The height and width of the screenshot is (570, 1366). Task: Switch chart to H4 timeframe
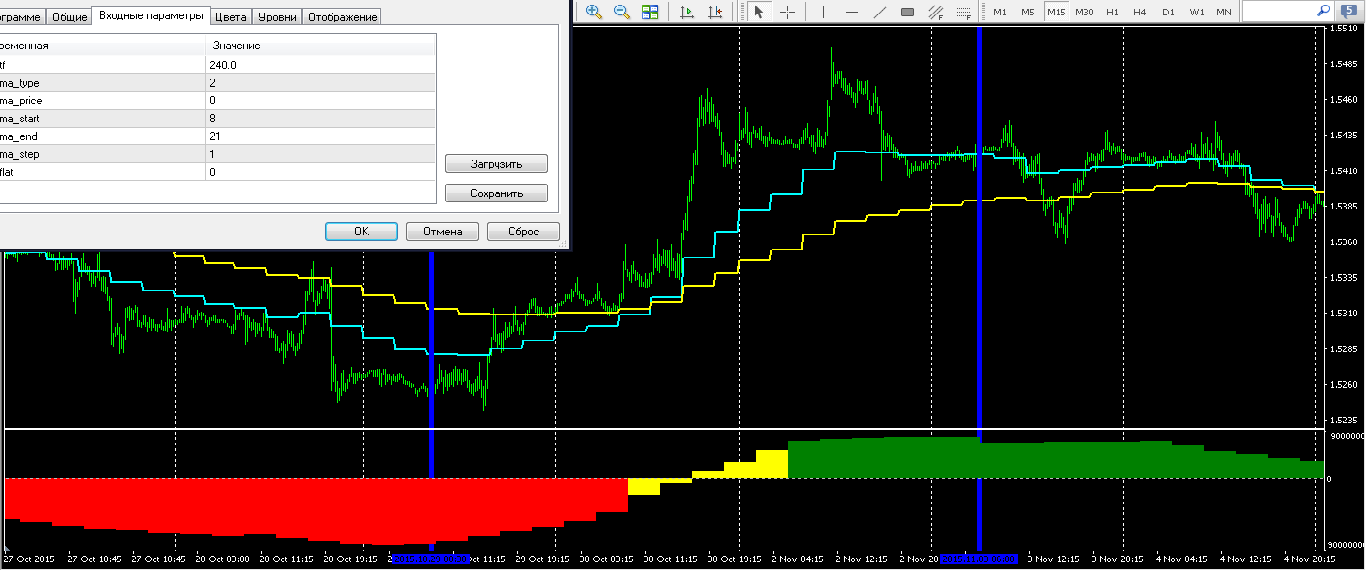click(1140, 12)
